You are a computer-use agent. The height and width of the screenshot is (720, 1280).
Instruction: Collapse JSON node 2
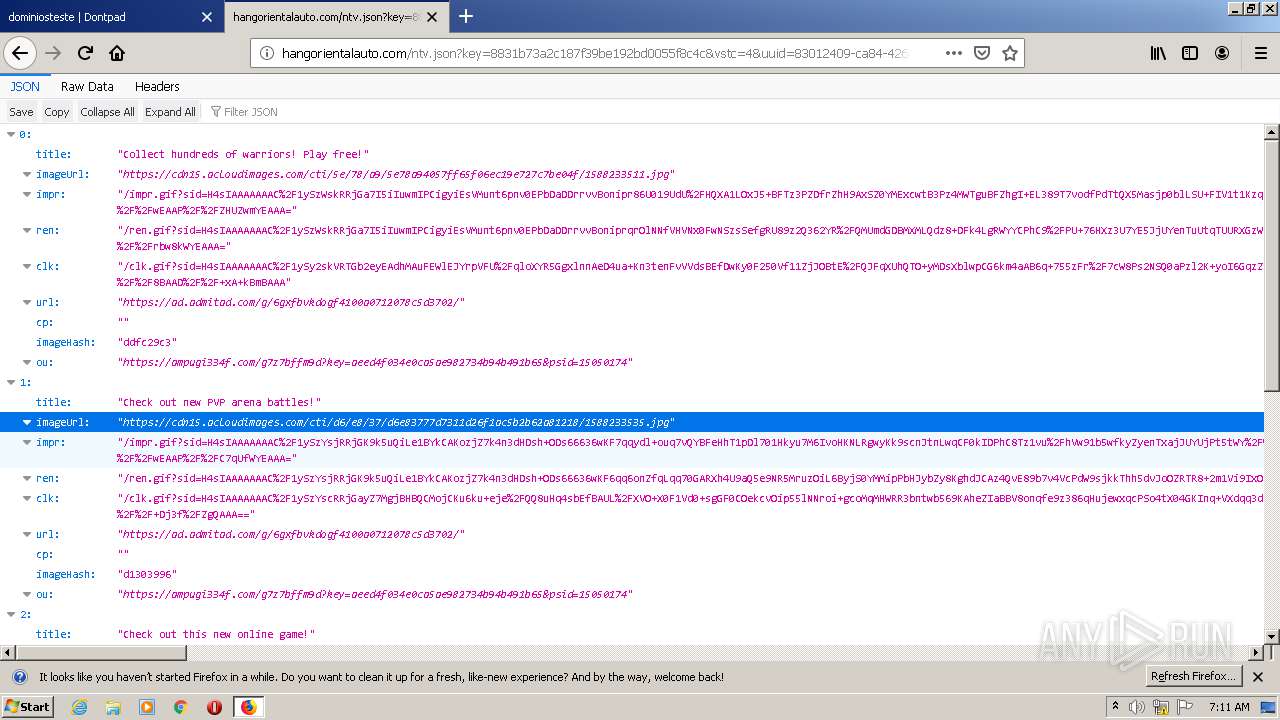(x=12, y=614)
